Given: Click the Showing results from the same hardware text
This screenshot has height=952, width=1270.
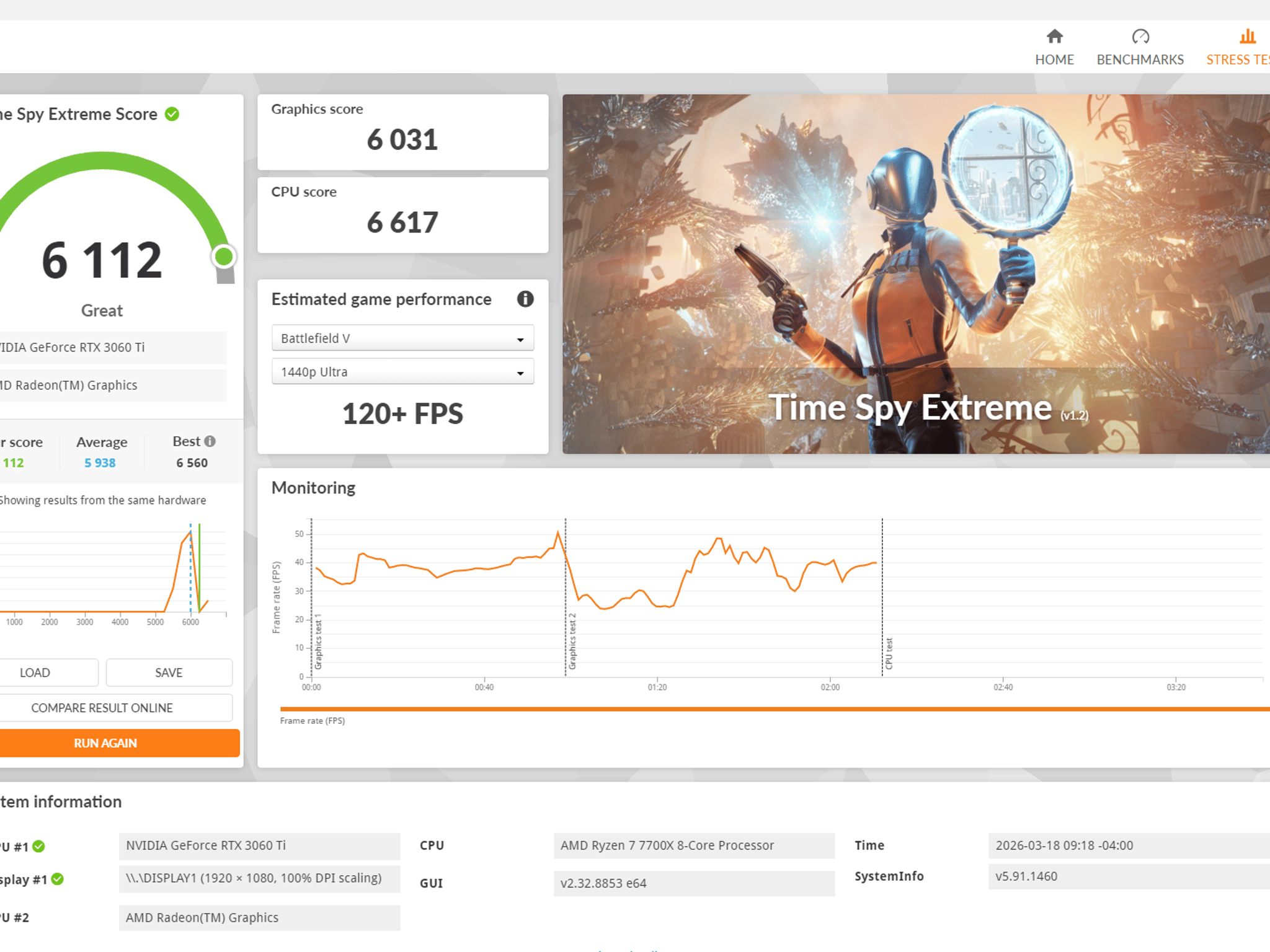Looking at the screenshot, I should [103, 500].
